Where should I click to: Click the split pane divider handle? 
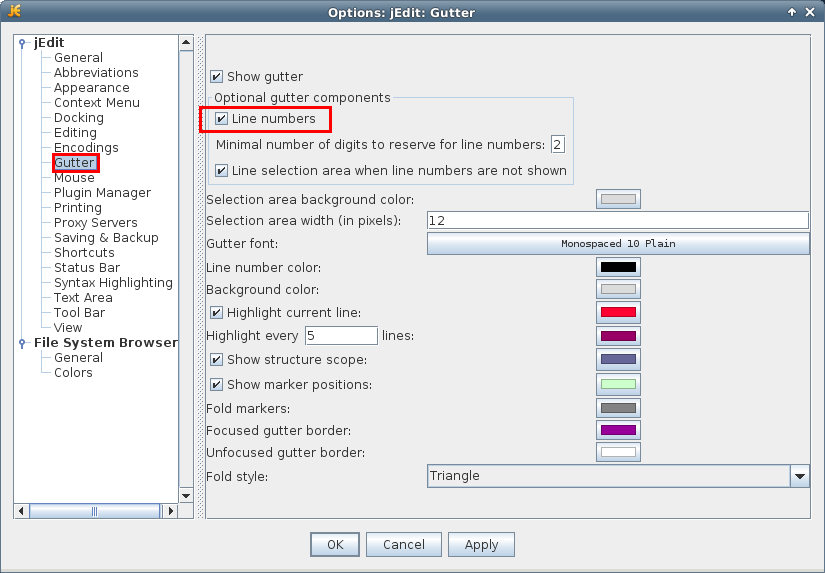coord(200,277)
